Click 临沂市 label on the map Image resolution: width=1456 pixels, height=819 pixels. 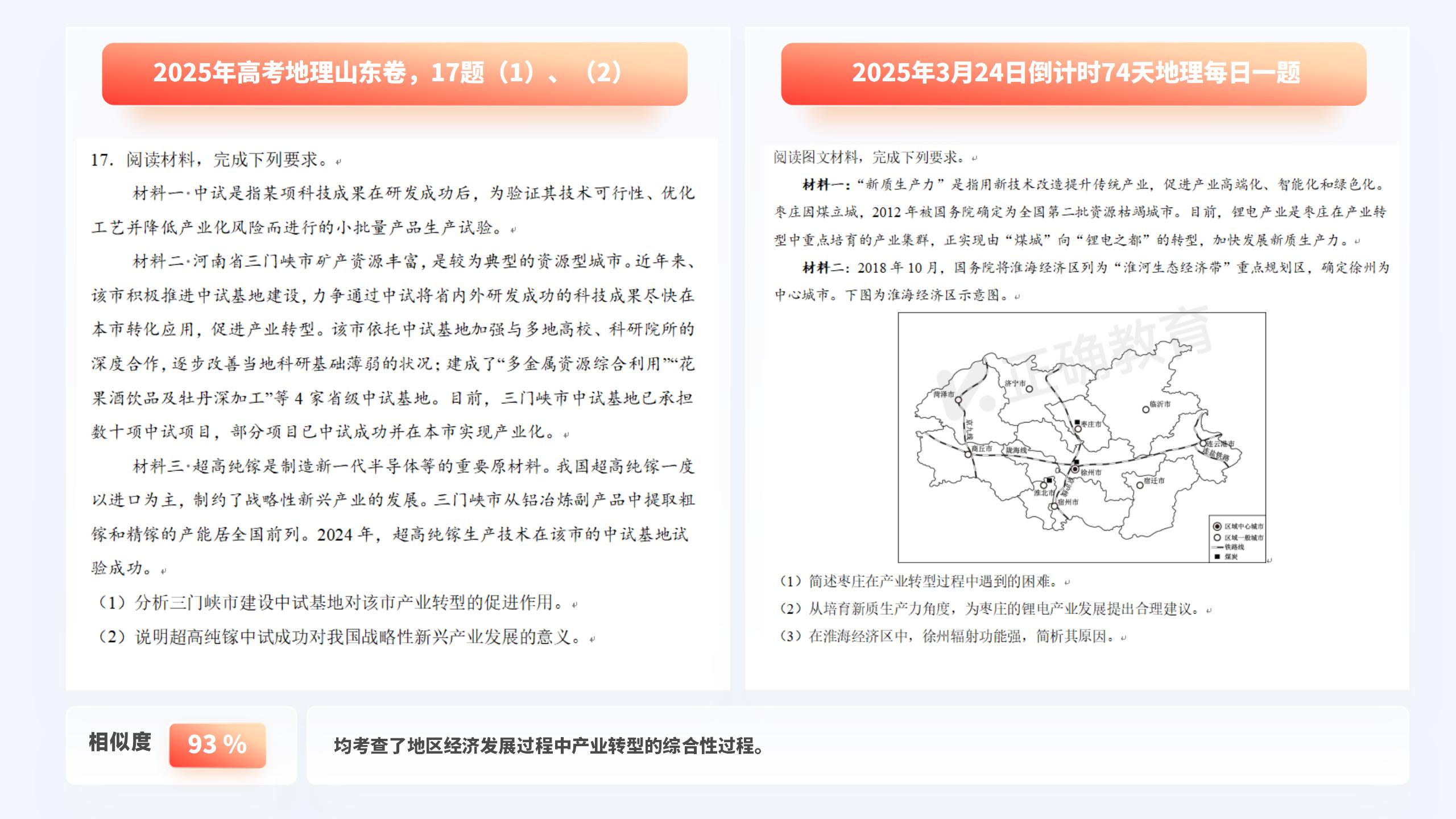(x=1160, y=404)
